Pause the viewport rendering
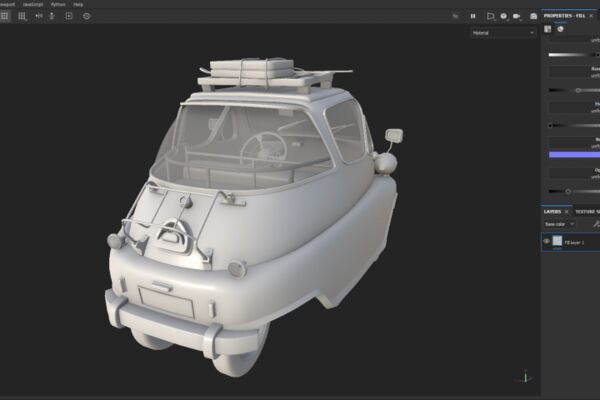 point(473,16)
